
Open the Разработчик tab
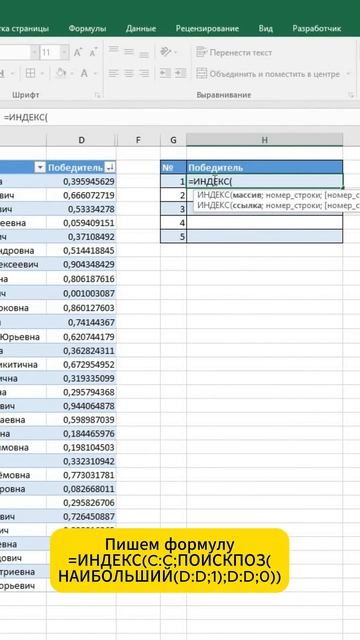(x=317, y=29)
